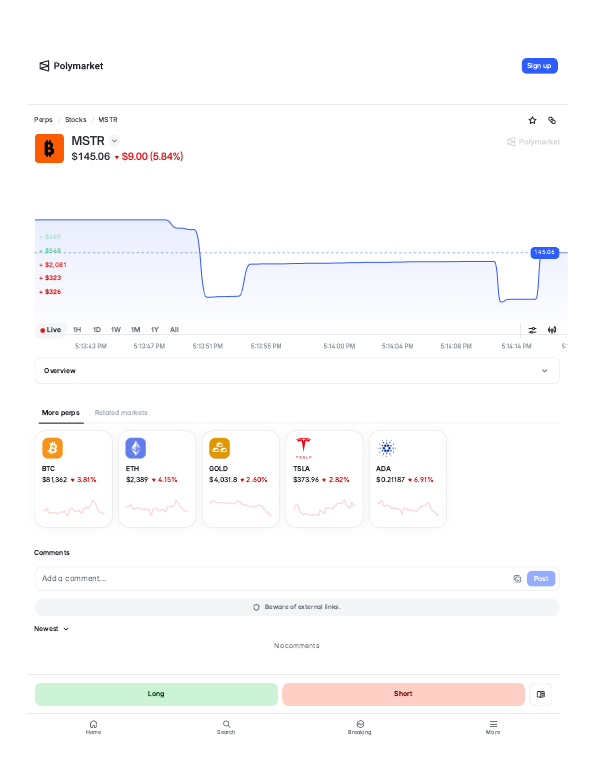The width and height of the screenshot is (595, 770).
Task: Select the 1H chart range
Action: point(77,330)
